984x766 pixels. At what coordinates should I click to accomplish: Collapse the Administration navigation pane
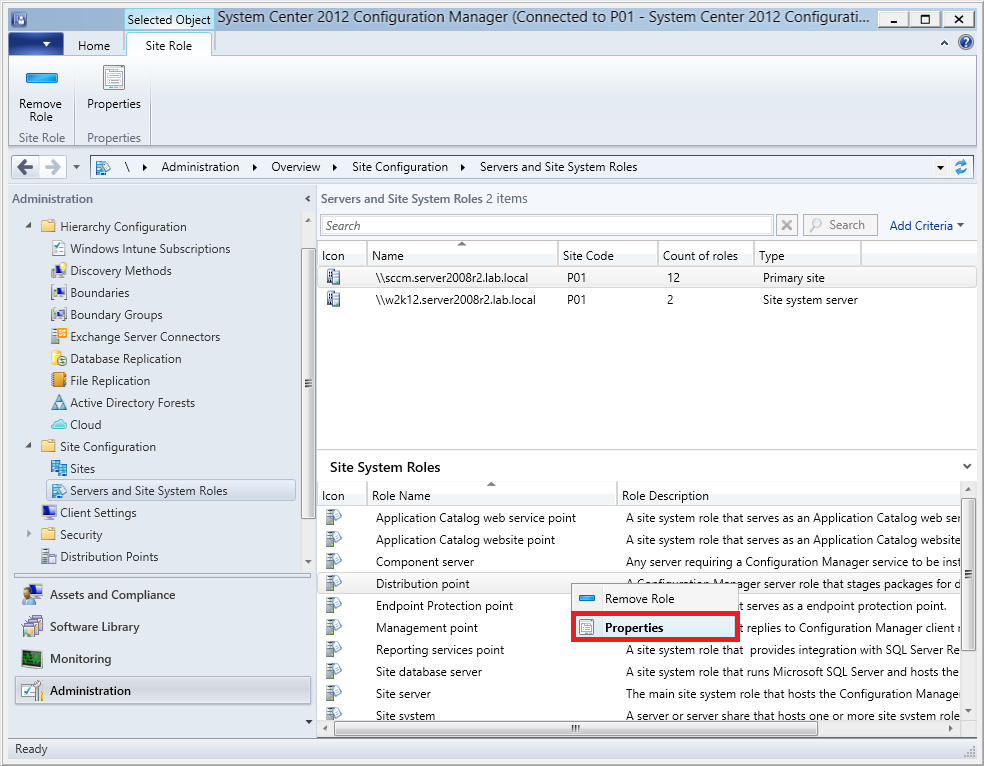pos(308,199)
